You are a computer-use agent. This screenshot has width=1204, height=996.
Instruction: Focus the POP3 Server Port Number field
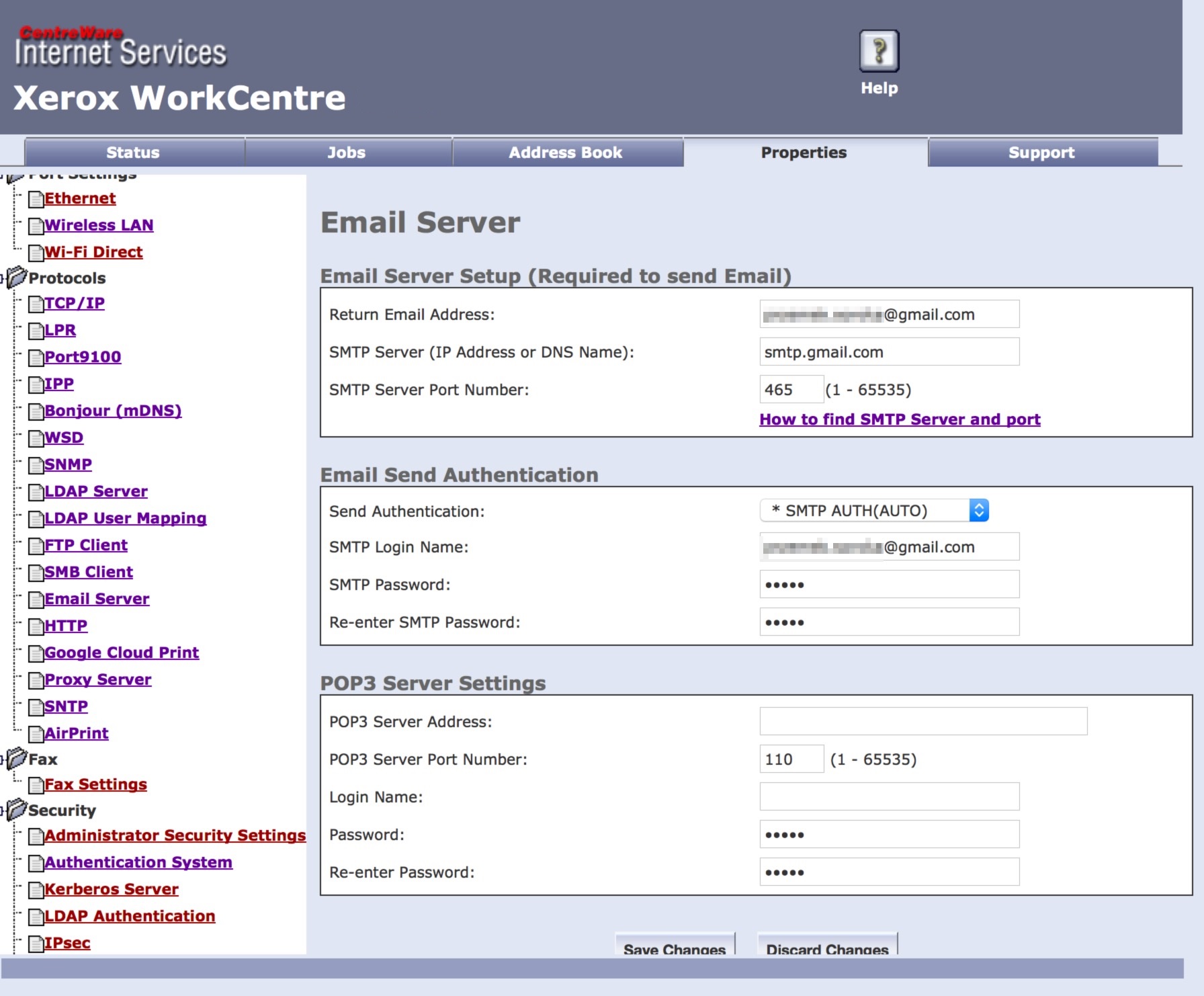tap(791, 759)
